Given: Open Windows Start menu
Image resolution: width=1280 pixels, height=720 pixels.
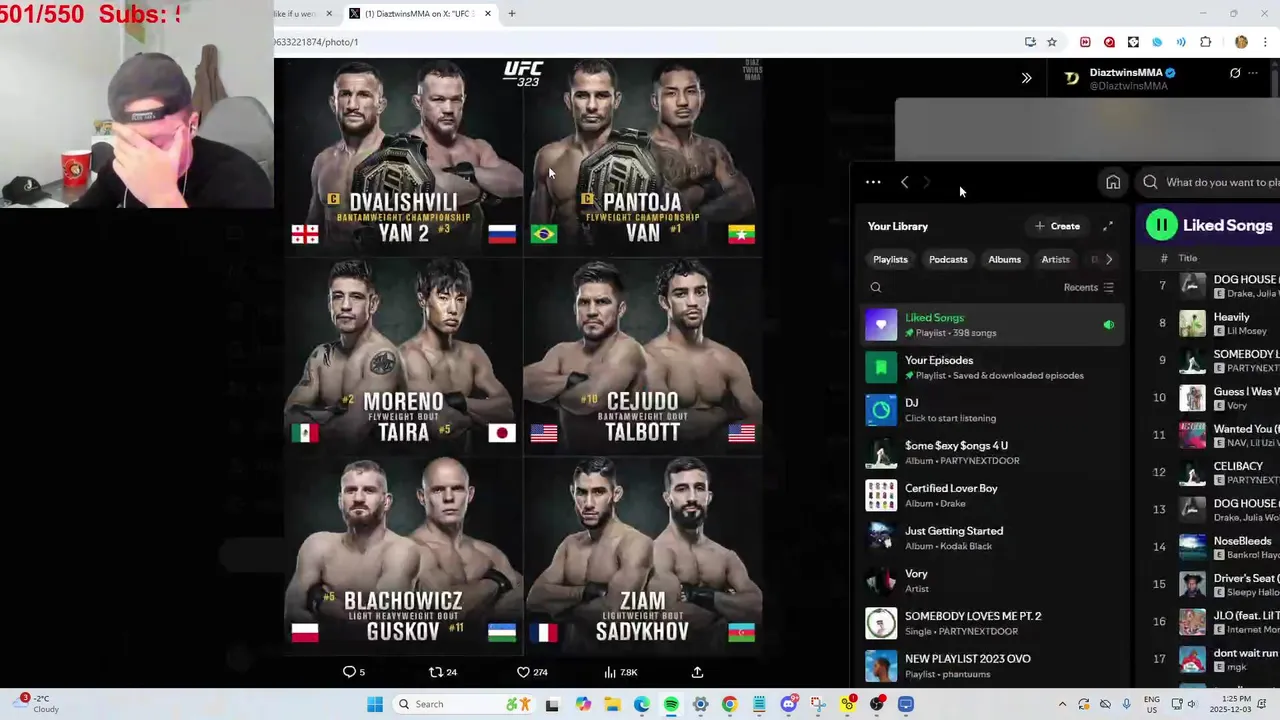Looking at the screenshot, I should [375, 704].
